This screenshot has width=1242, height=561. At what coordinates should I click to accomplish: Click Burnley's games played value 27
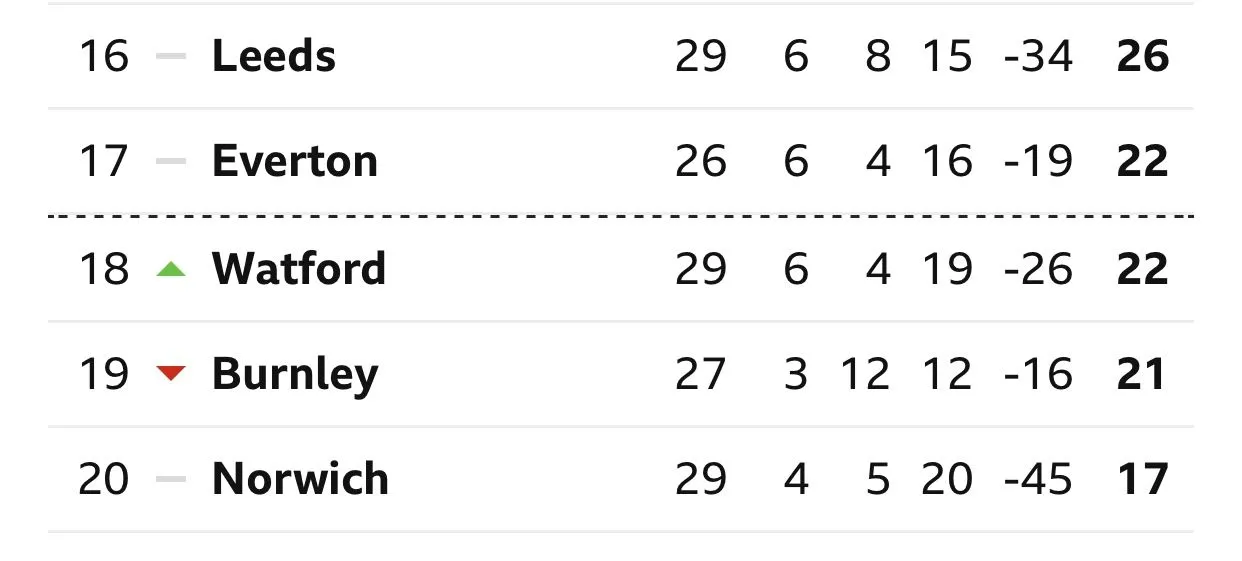click(700, 374)
